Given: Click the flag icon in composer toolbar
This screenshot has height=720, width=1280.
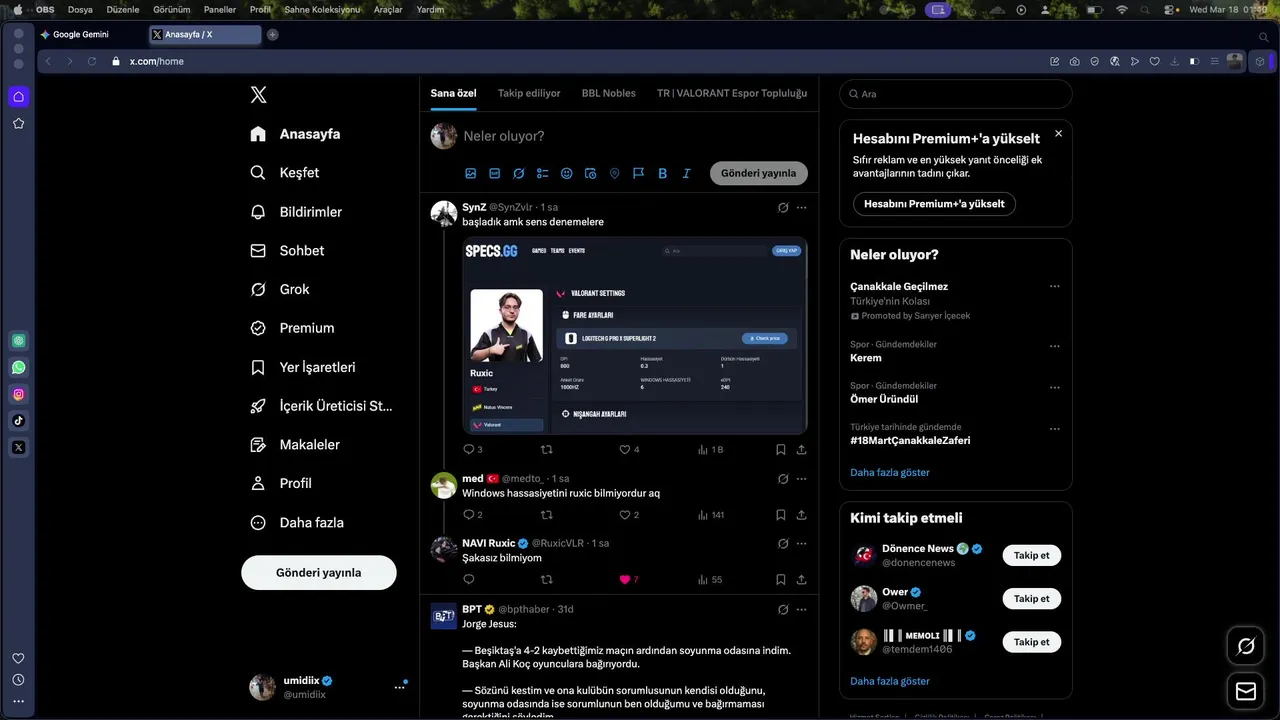Looking at the screenshot, I should [x=639, y=173].
